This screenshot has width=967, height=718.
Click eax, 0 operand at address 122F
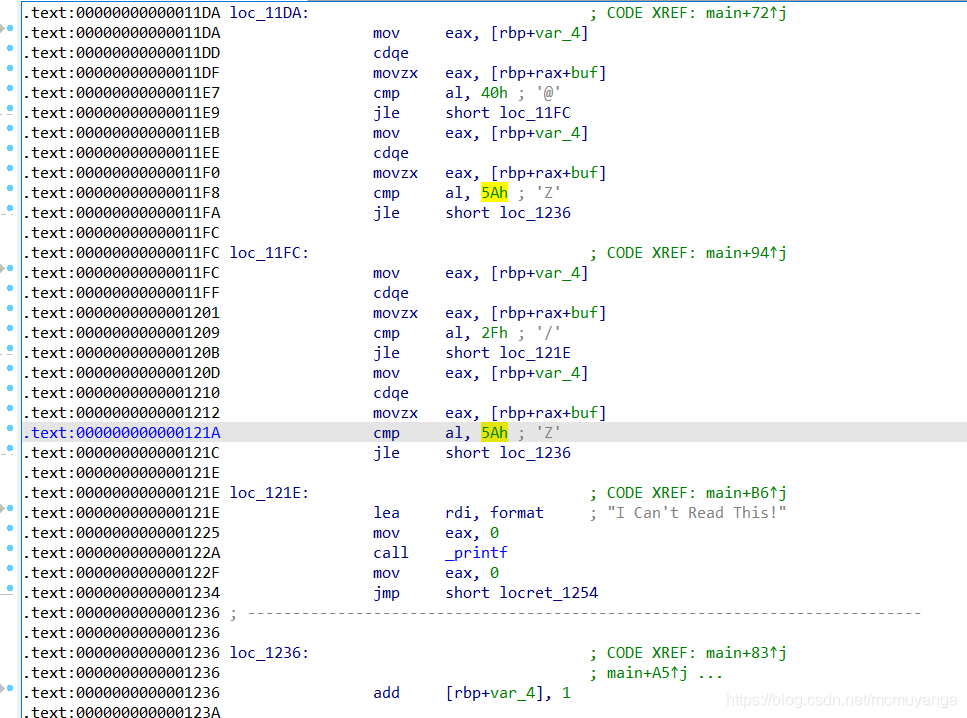point(472,573)
